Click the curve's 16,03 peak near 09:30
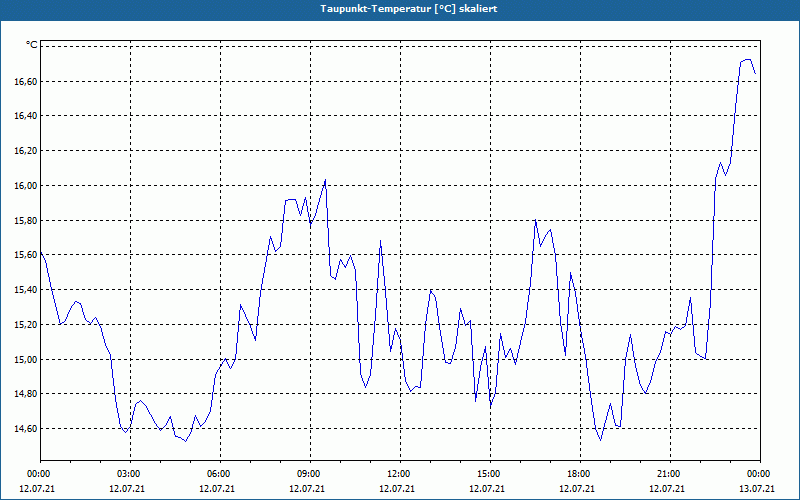 (x=325, y=180)
